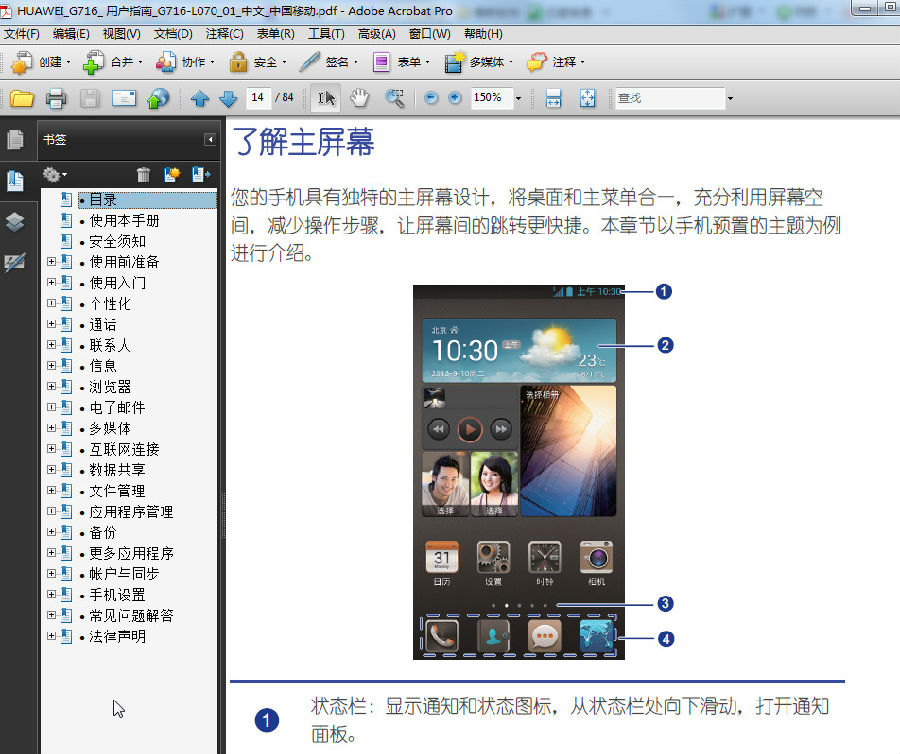Screen dimensions: 900x754
Task: Expand the 使用前准备 bookmark
Action: 52,262
